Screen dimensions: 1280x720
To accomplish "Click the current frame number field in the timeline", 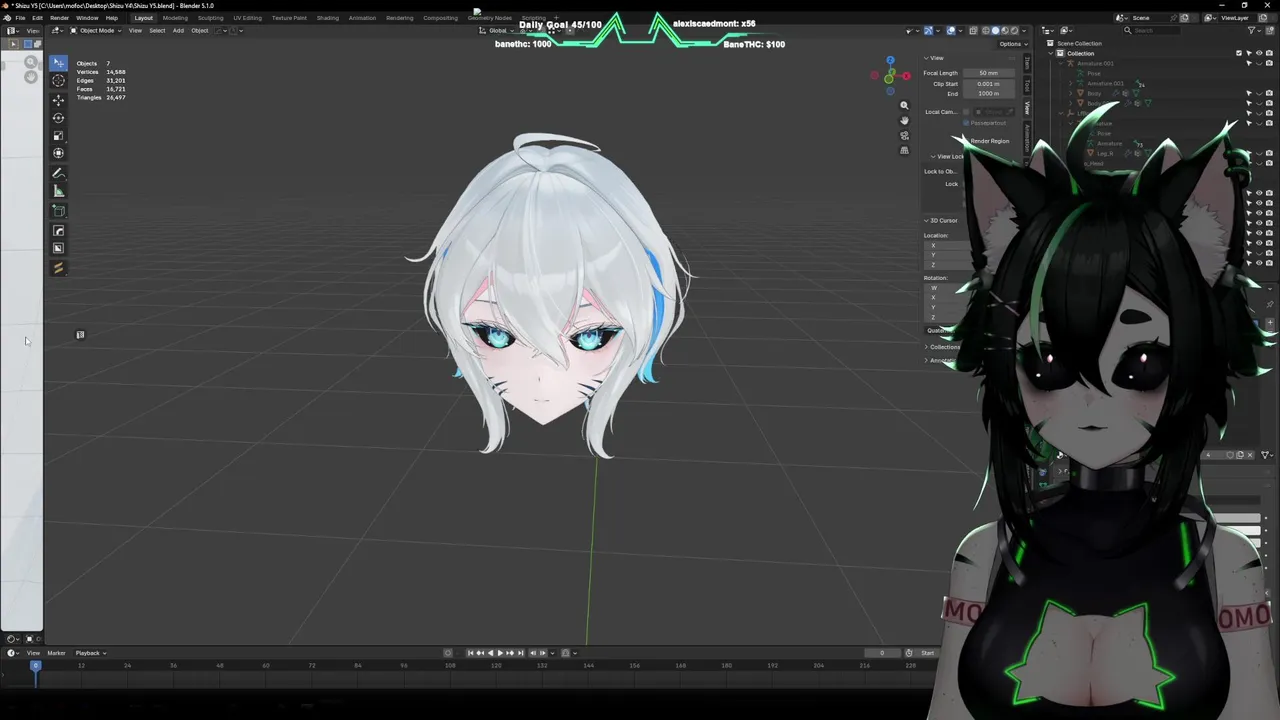I will click(882, 653).
